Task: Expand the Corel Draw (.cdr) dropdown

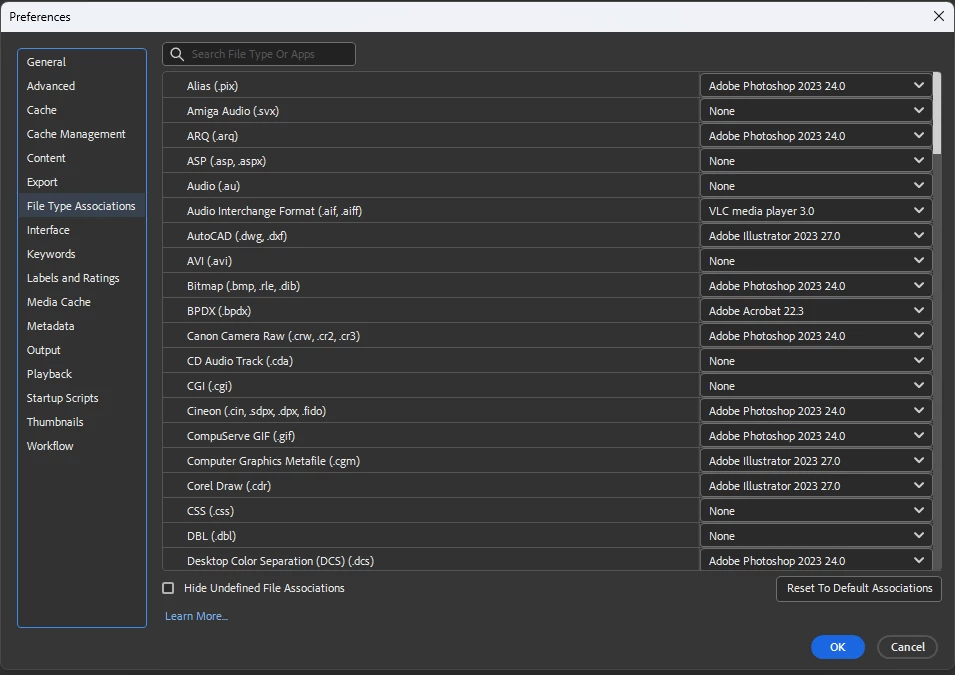Action: 816,486
